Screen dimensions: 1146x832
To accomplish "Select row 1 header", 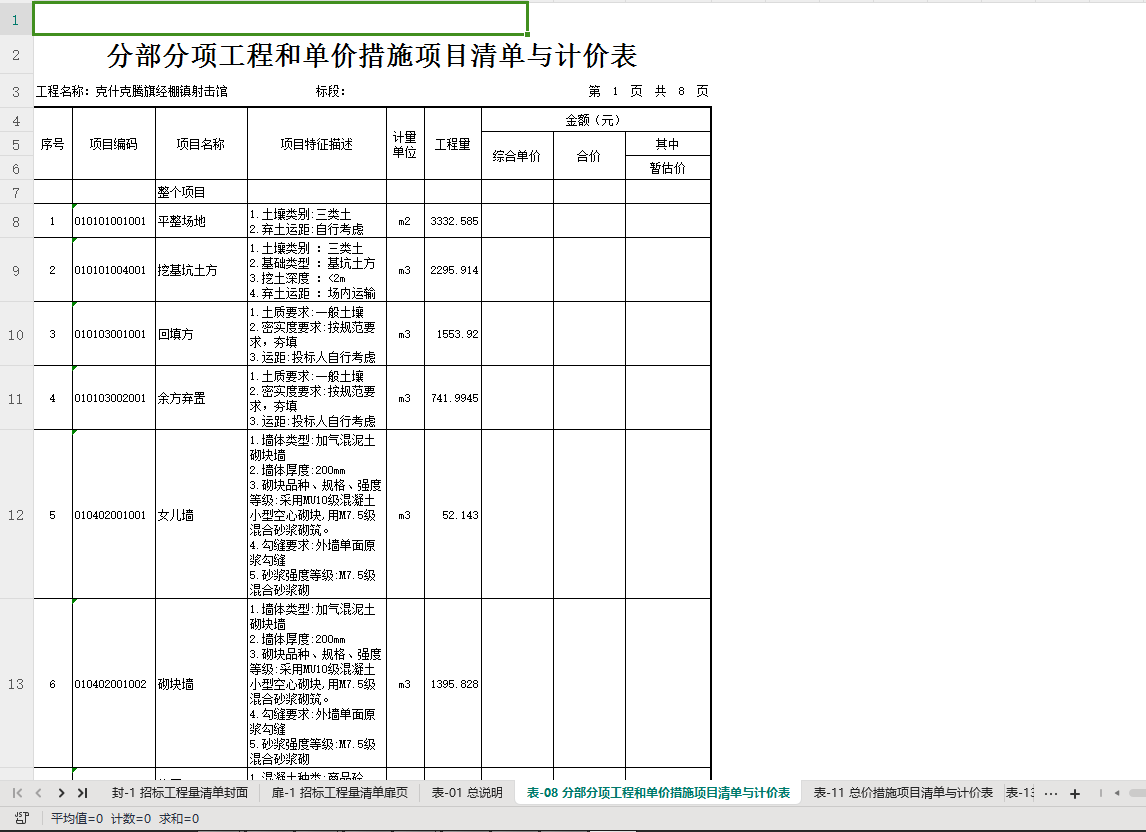I will [x=16, y=20].
